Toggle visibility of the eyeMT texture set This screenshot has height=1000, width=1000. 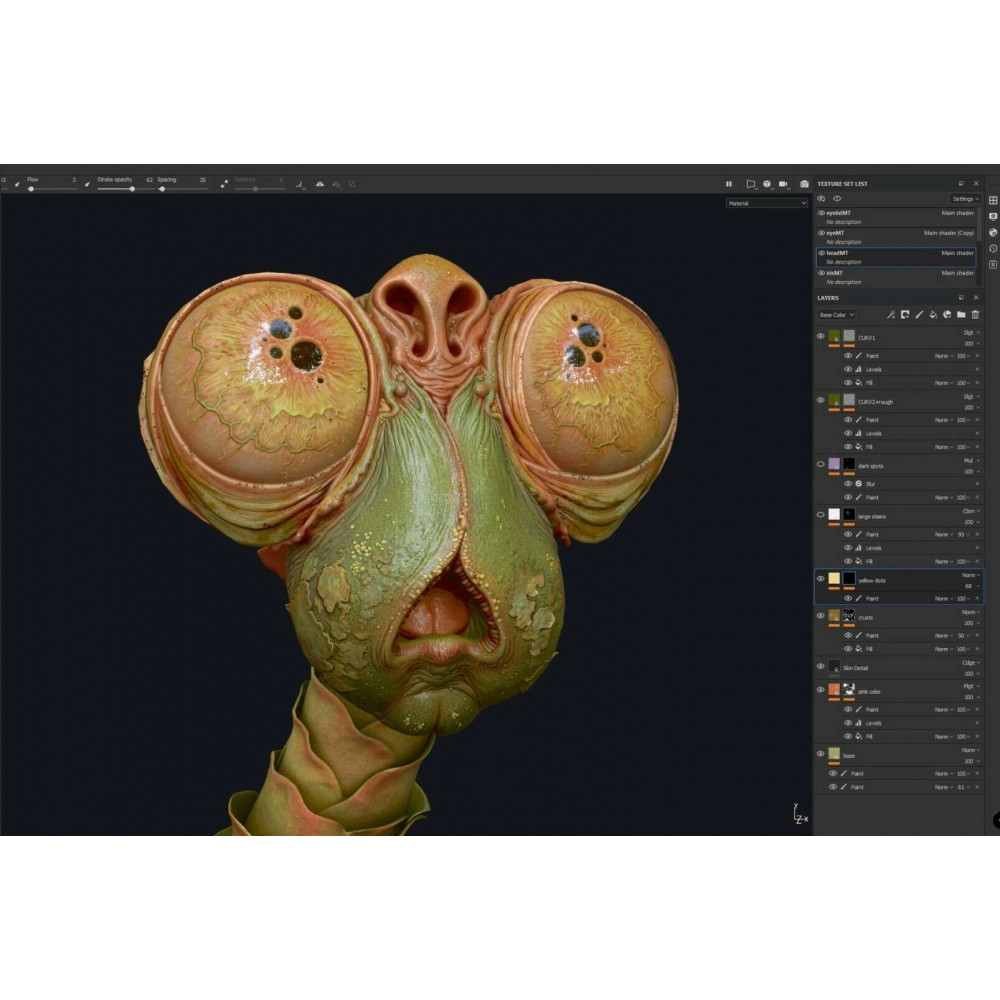click(x=822, y=233)
